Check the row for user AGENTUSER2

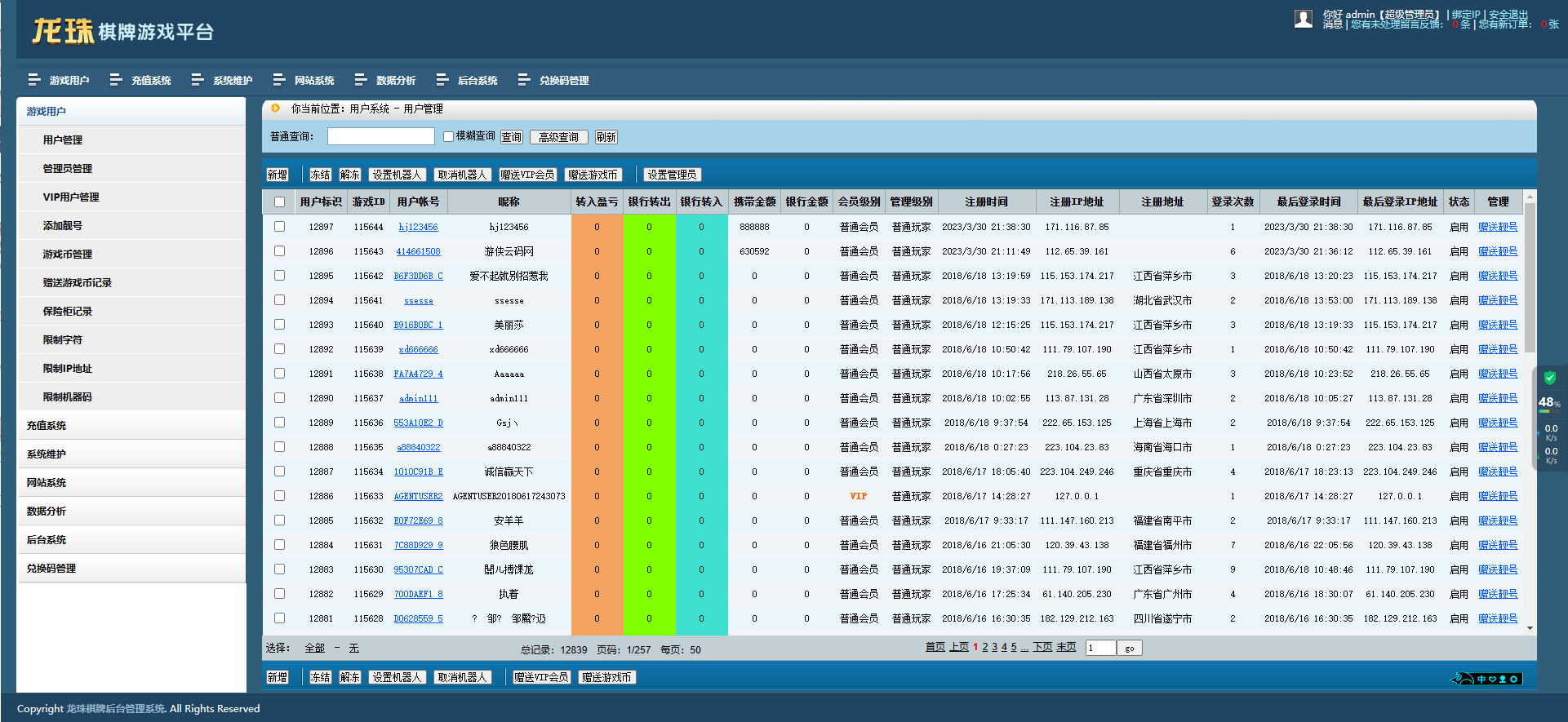279,495
